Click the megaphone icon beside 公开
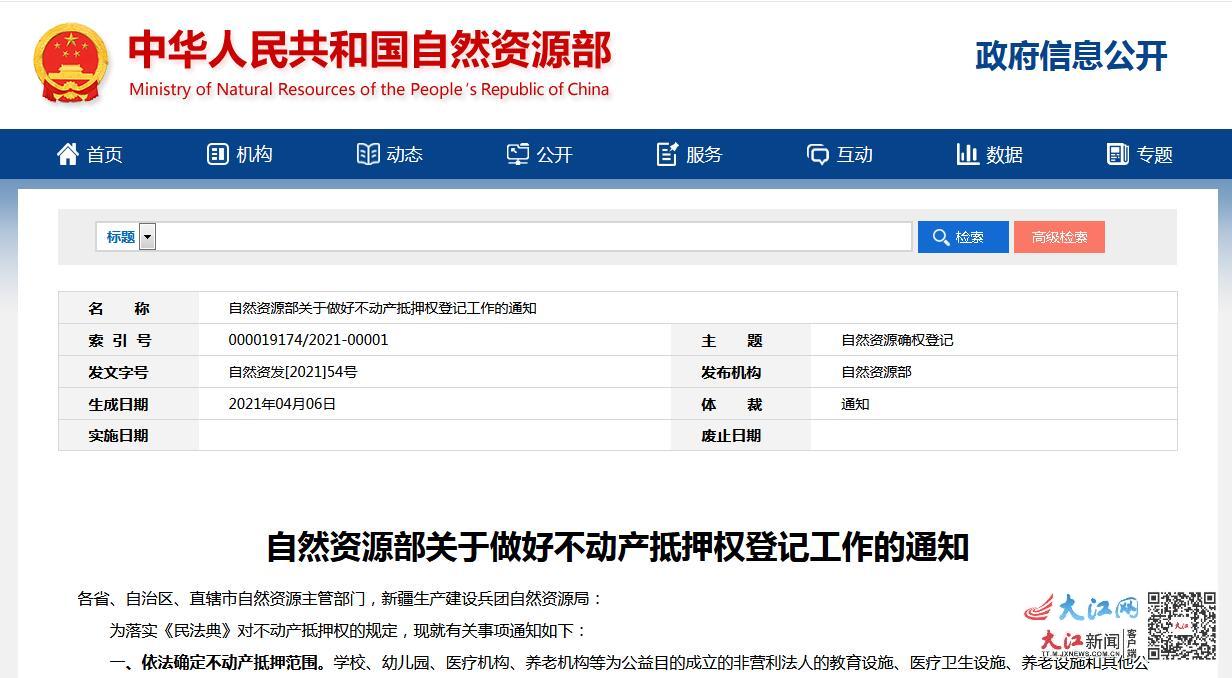This screenshot has width=1232, height=678. pyautogui.click(x=519, y=153)
